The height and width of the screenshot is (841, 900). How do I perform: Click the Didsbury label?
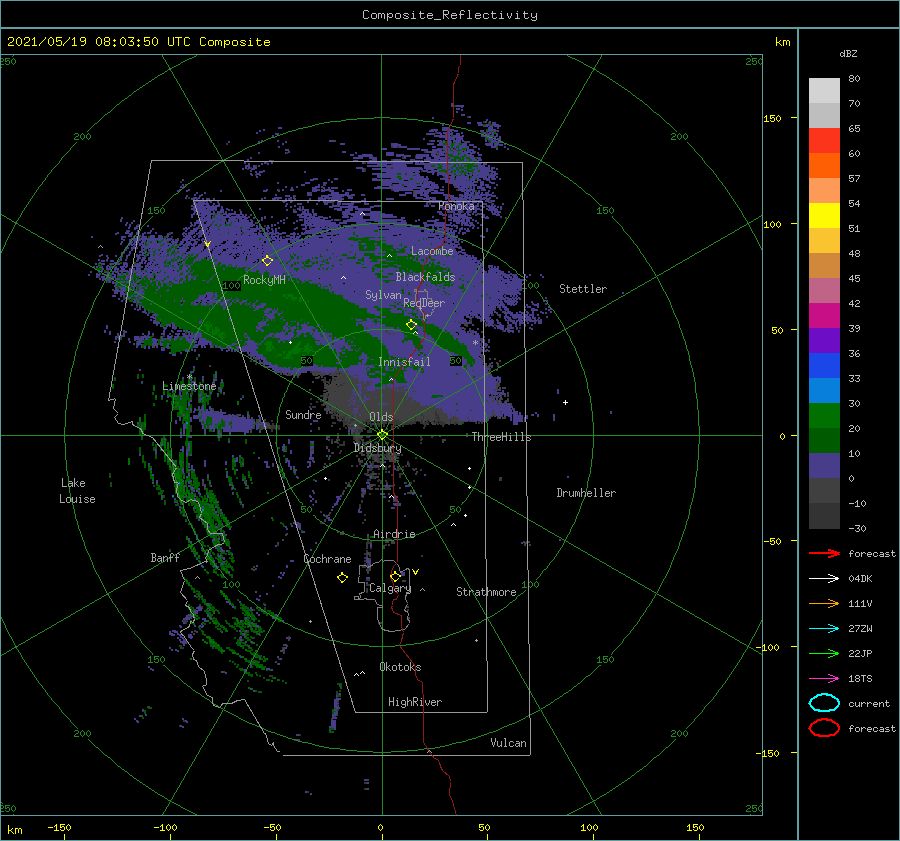[377, 448]
